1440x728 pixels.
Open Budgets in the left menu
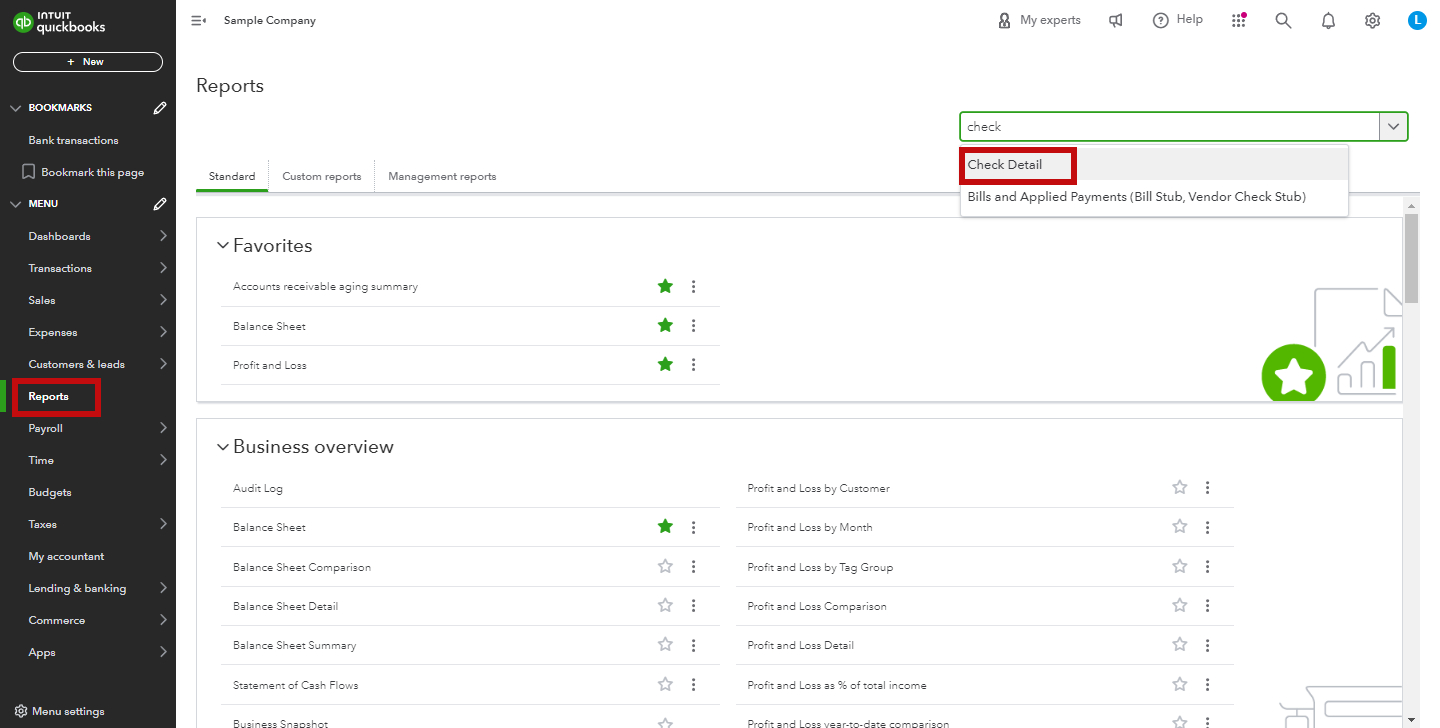pos(50,492)
